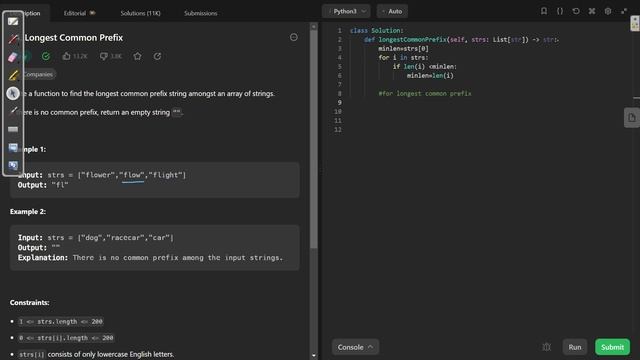Open the Python3 language dropdown
This screenshot has width=640, height=360.
(347, 11)
